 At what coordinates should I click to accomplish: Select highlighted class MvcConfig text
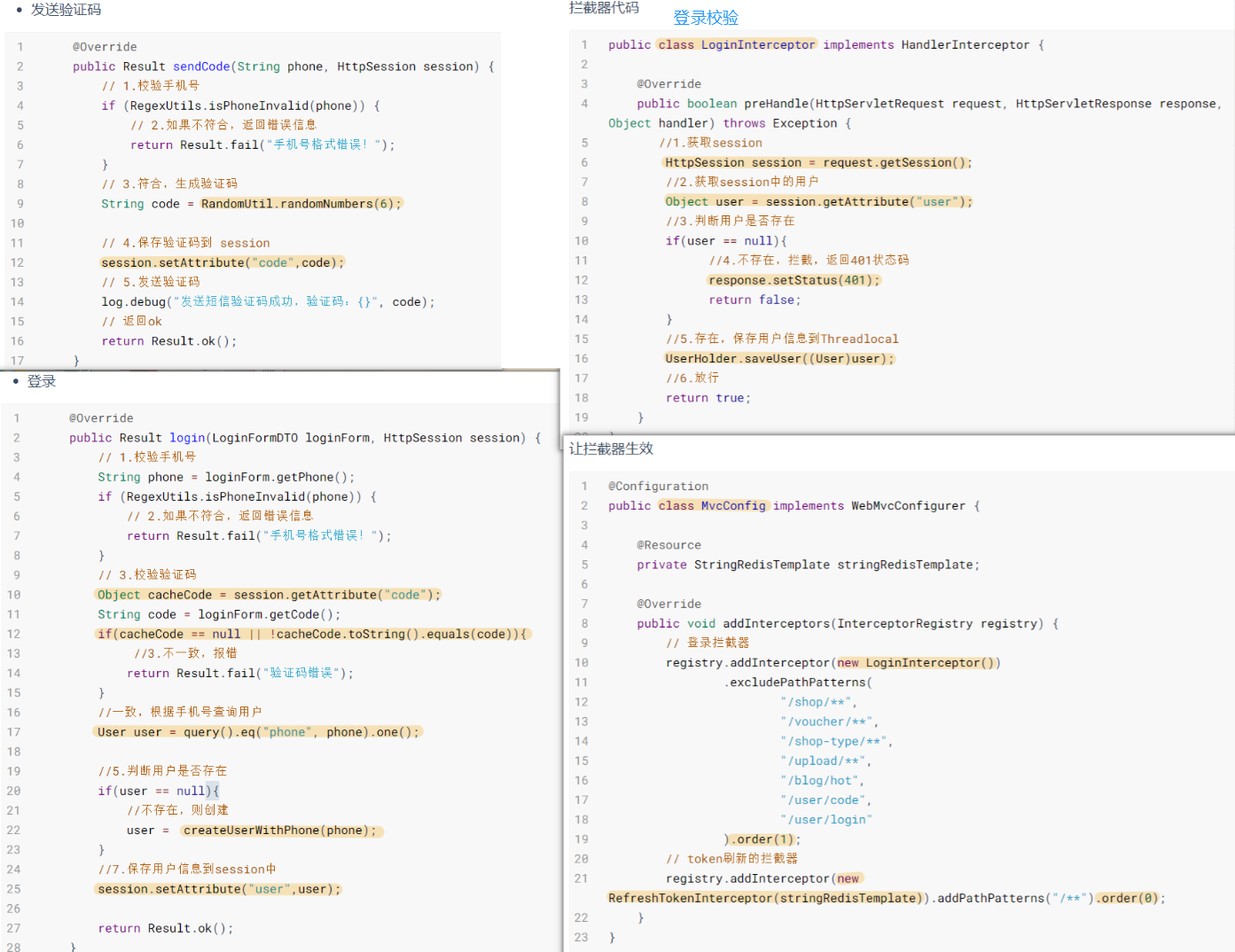(713, 506)
